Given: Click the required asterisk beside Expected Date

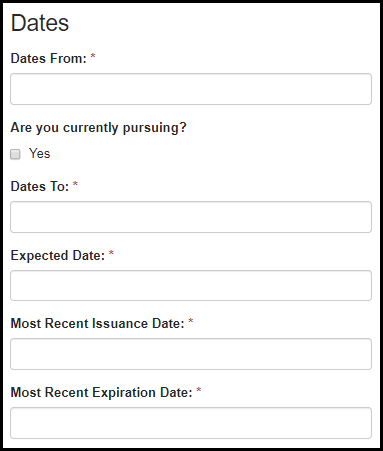Looking at the screenshot, I should (x=111, y=253).
